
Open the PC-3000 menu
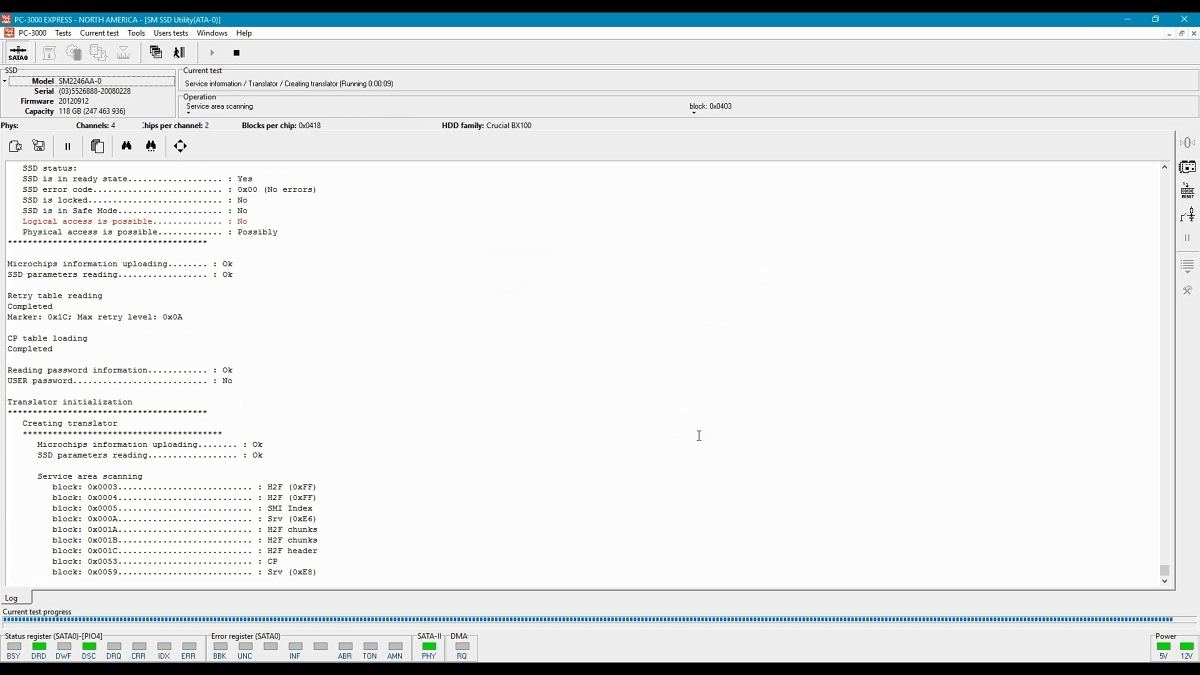[x=32, y=33]
